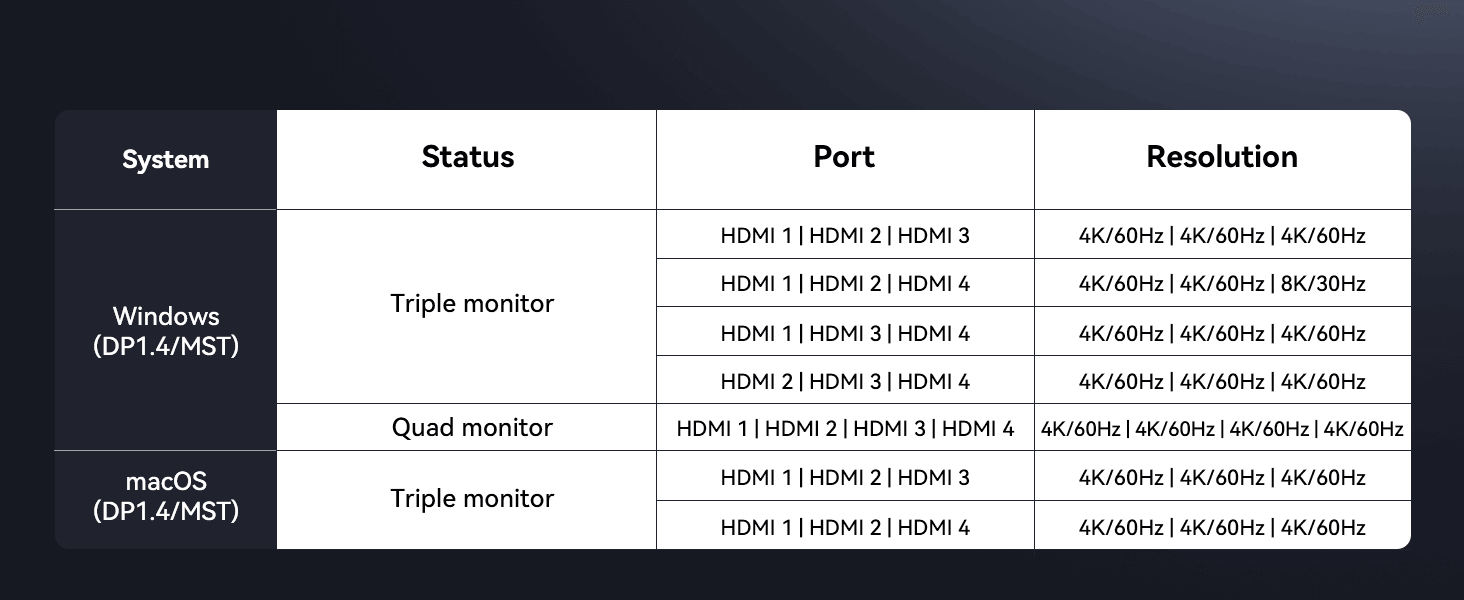Viewport: 1464px width, 600px height.
Task: Select port row HDMI 2 | HDMI 3 | HDMI 4
Action: [x=845, y=381]
